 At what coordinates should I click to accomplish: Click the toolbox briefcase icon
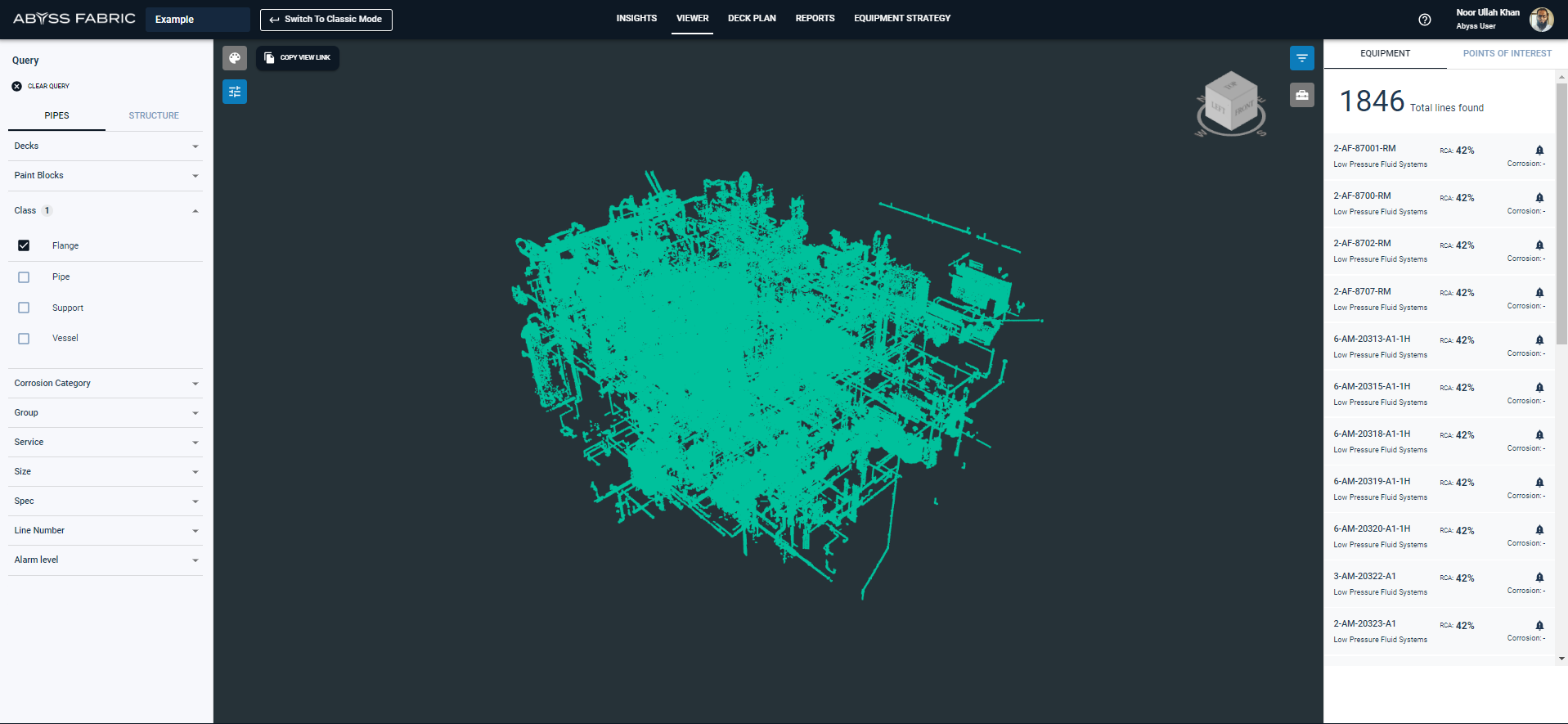[1301, 95]
